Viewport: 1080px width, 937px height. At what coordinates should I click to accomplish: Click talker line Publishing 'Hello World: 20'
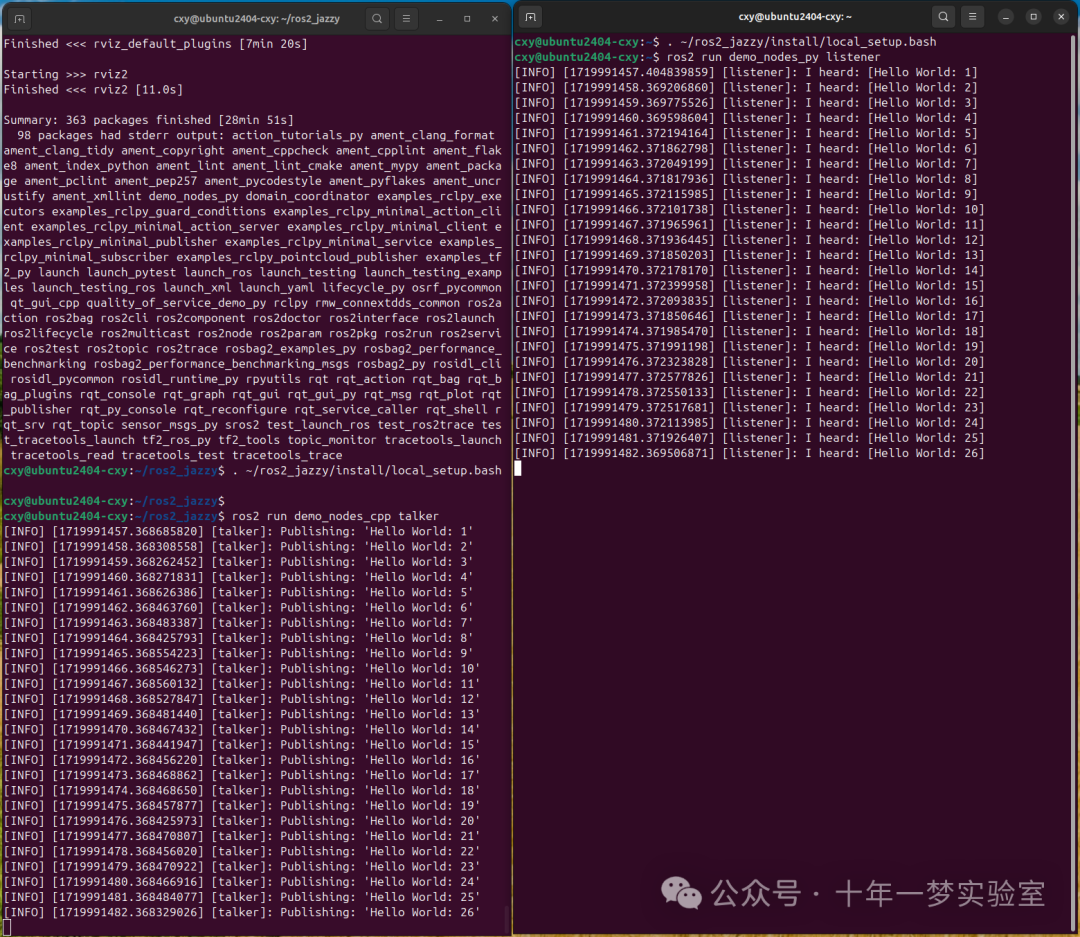(242, 821)
